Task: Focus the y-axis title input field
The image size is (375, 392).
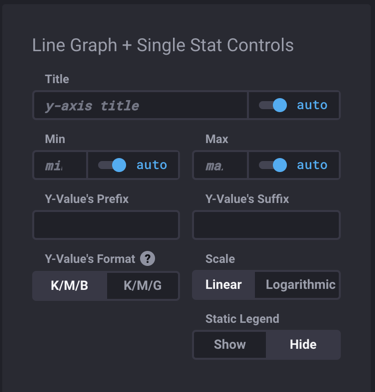Action: 140,105
